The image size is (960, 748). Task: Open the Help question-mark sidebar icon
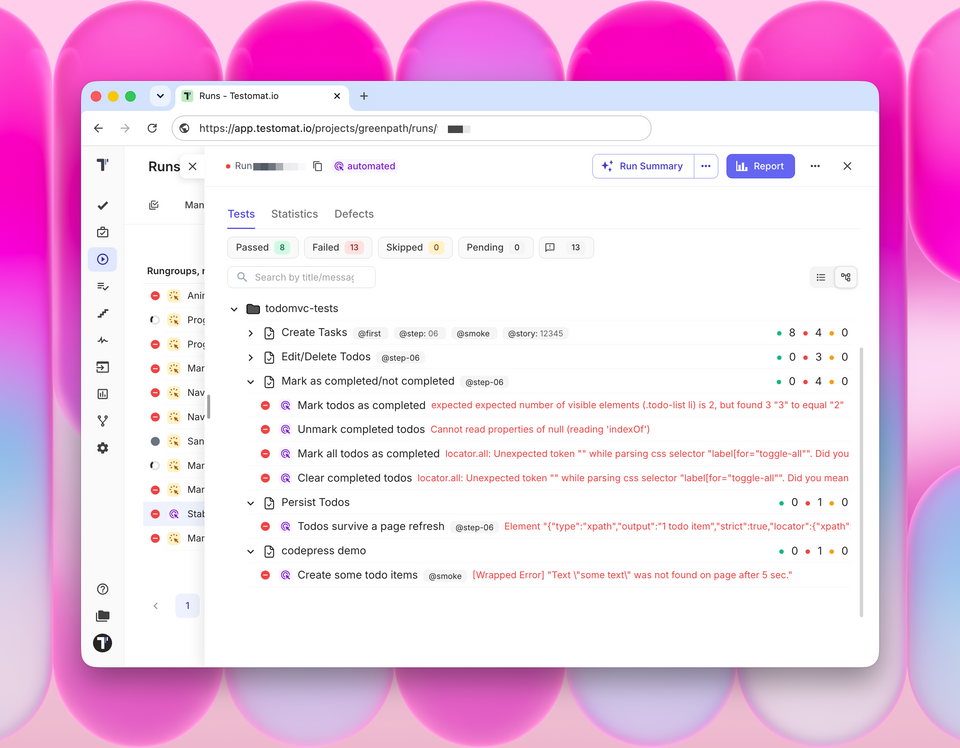pos(102,589)
